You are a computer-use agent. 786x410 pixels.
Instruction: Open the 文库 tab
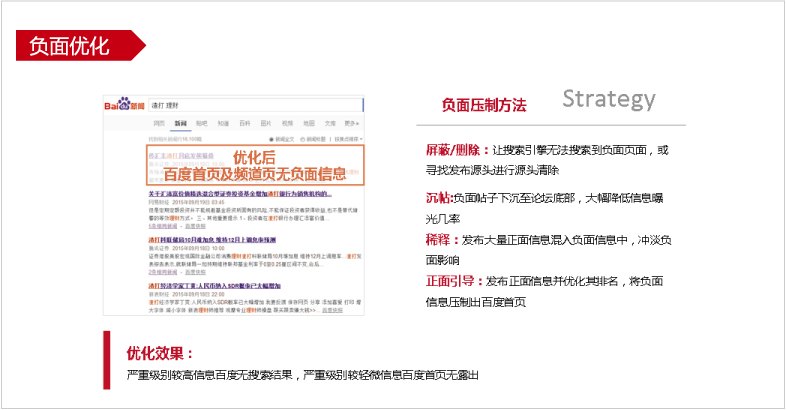click(x=330, y=122)
